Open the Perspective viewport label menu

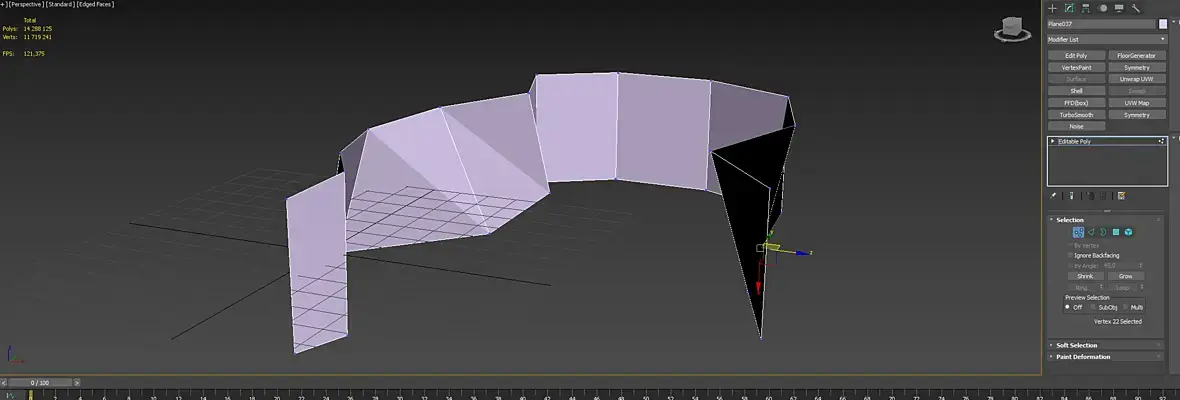click(25, 5)
